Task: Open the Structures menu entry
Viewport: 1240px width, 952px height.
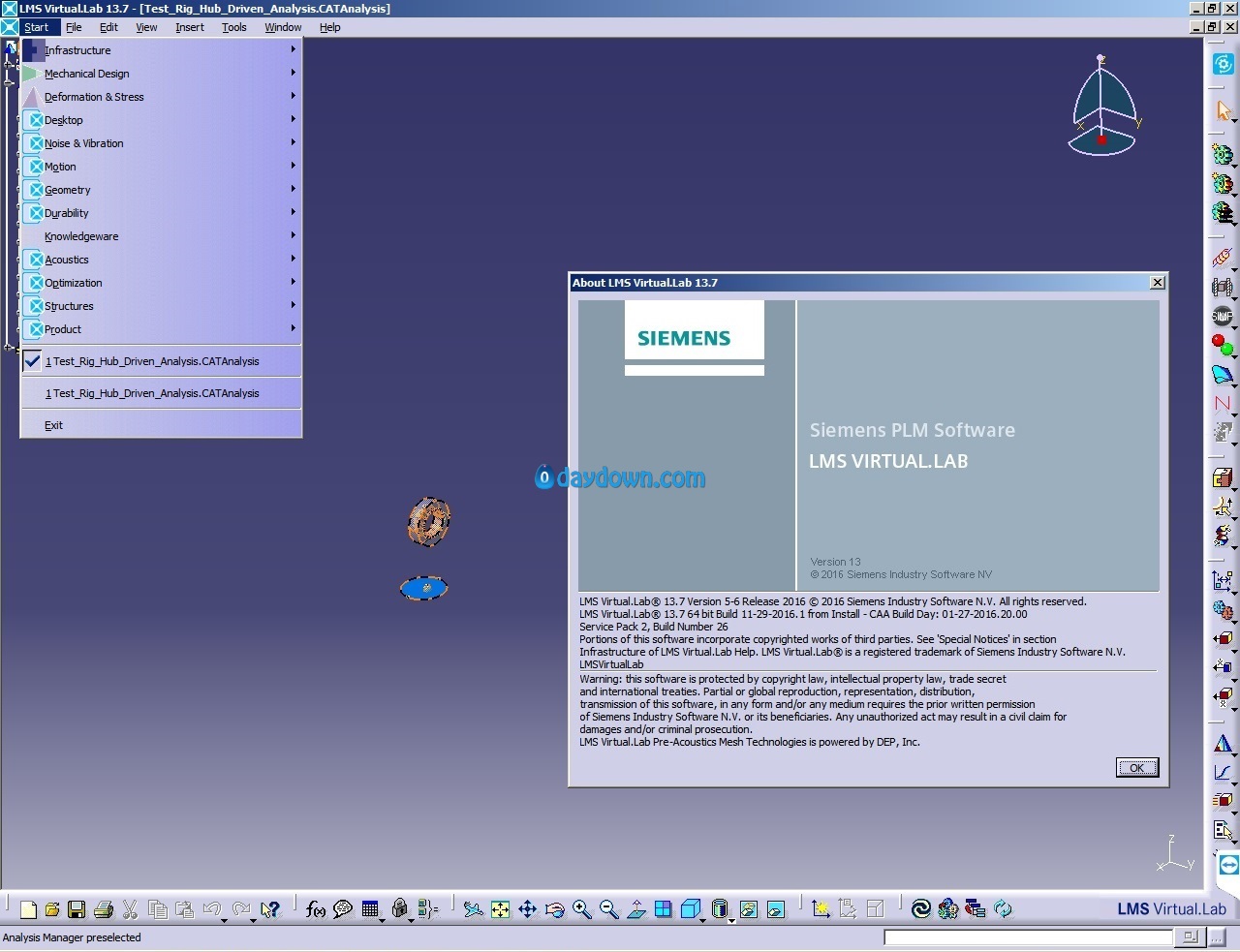Action: [x=161, y=306]
